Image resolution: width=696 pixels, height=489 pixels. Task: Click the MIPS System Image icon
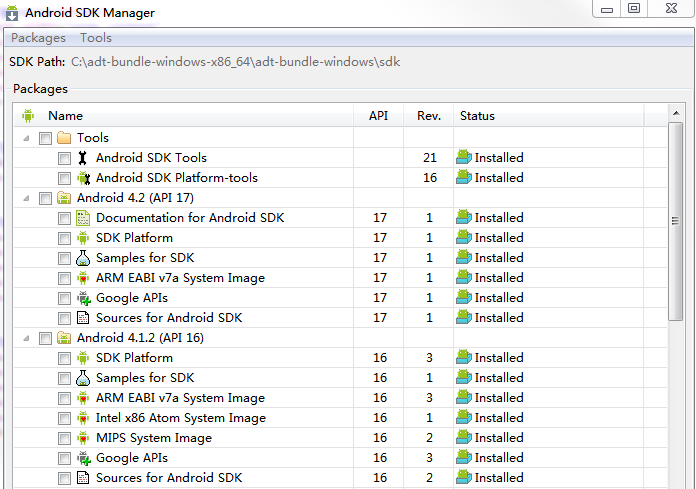click(x=83, y=438)
